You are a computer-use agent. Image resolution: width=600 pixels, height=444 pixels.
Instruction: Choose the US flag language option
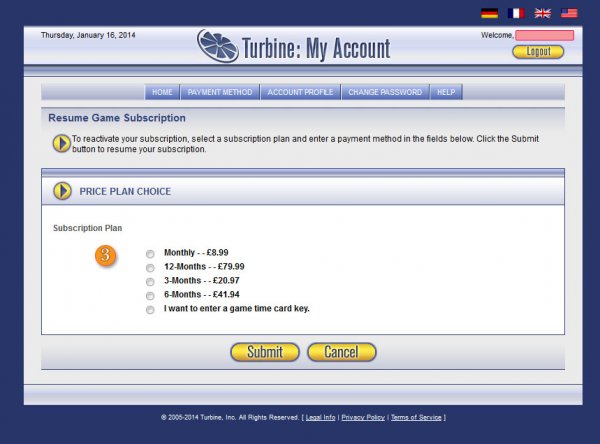[x=569, y=13]
